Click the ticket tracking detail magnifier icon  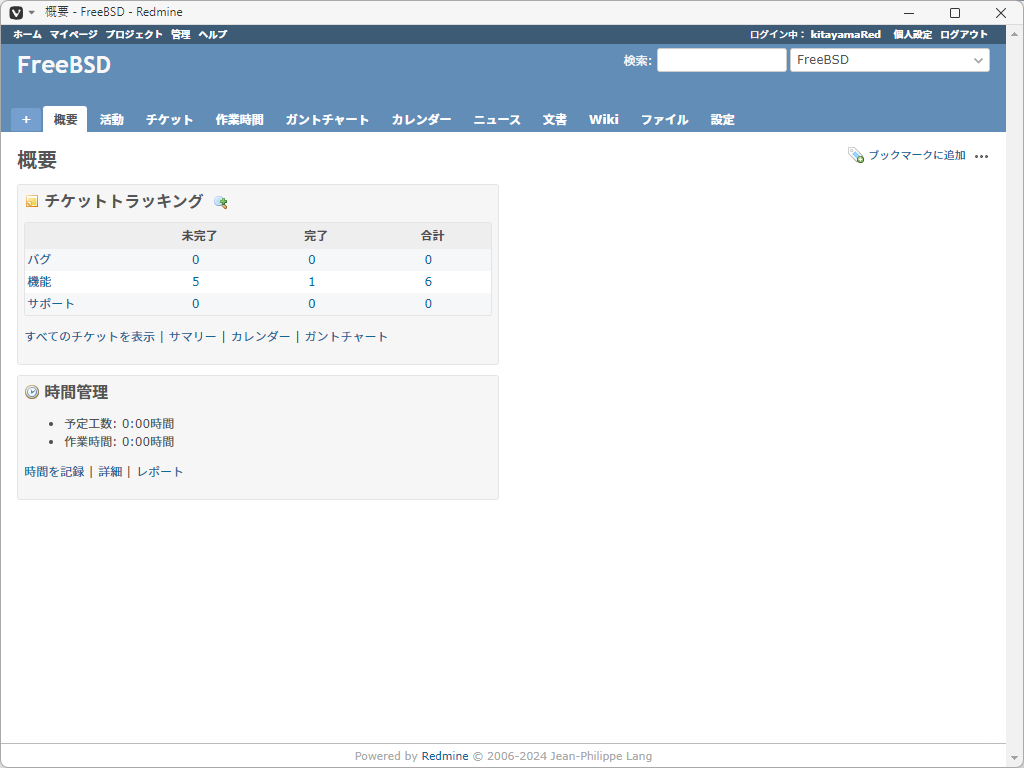(221, 202)
